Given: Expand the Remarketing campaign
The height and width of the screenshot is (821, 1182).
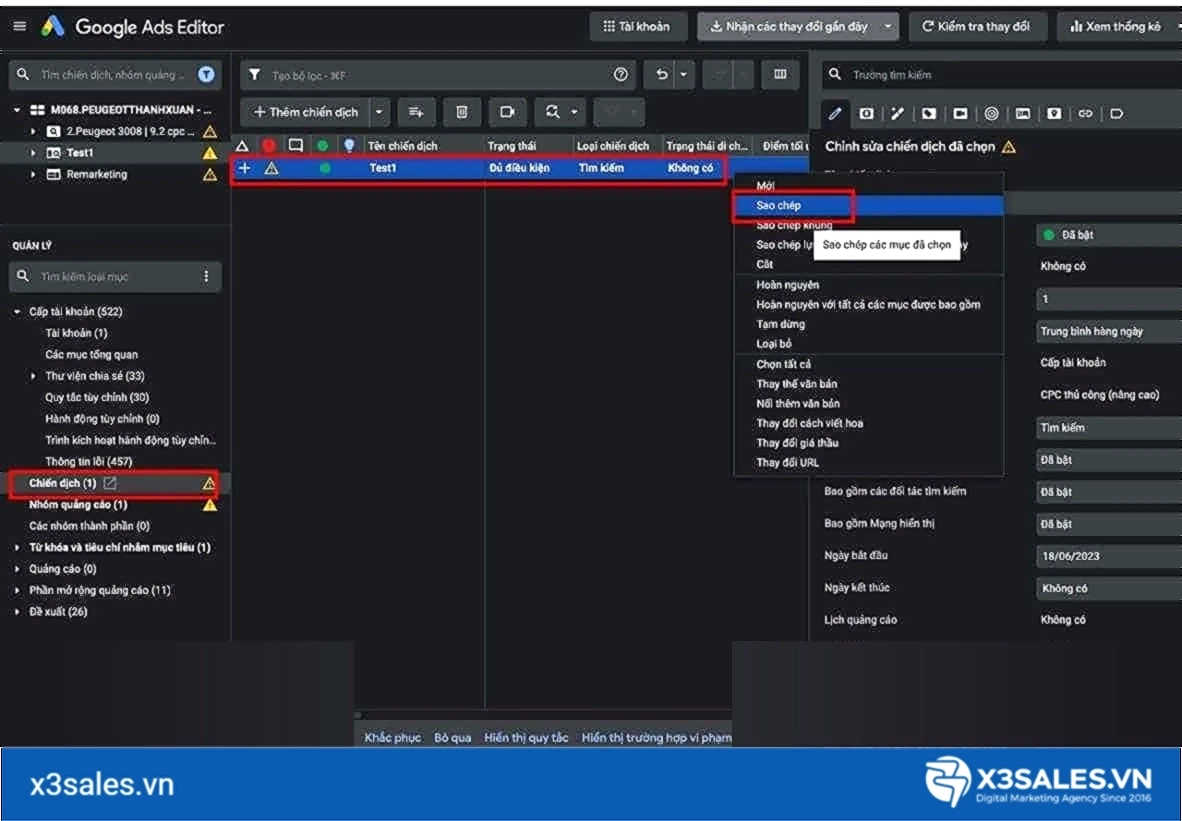Looking at the screenshot, I should tap(32, 174).
